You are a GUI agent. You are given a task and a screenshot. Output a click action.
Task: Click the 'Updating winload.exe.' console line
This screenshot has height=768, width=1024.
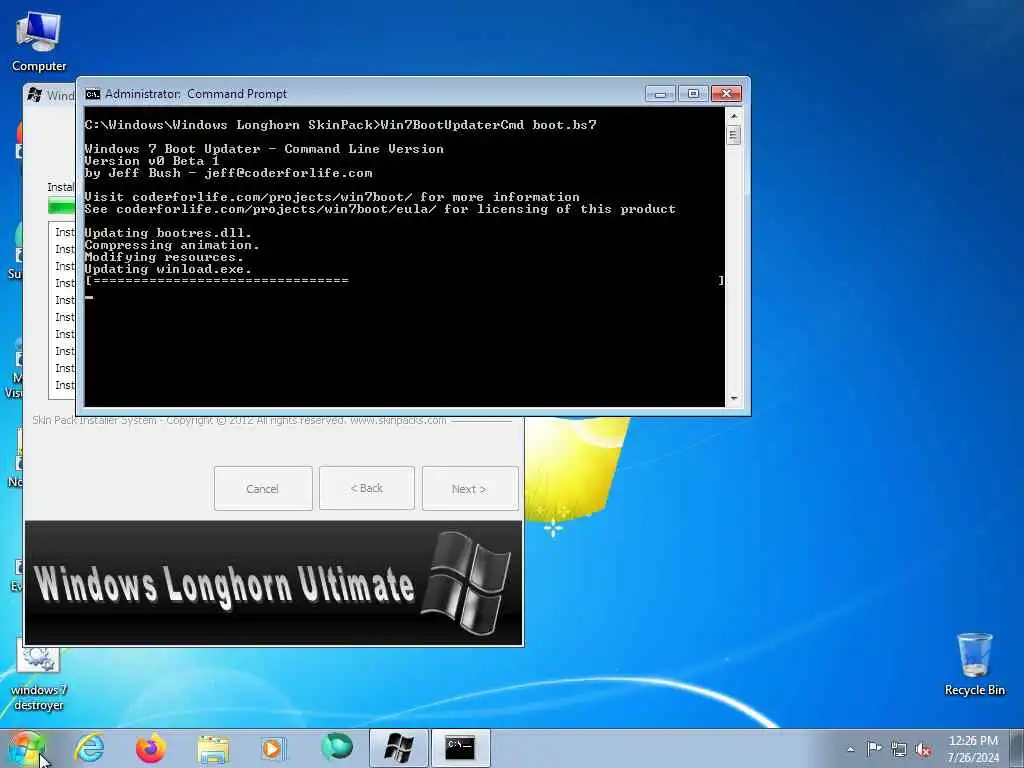click(168, 269)
